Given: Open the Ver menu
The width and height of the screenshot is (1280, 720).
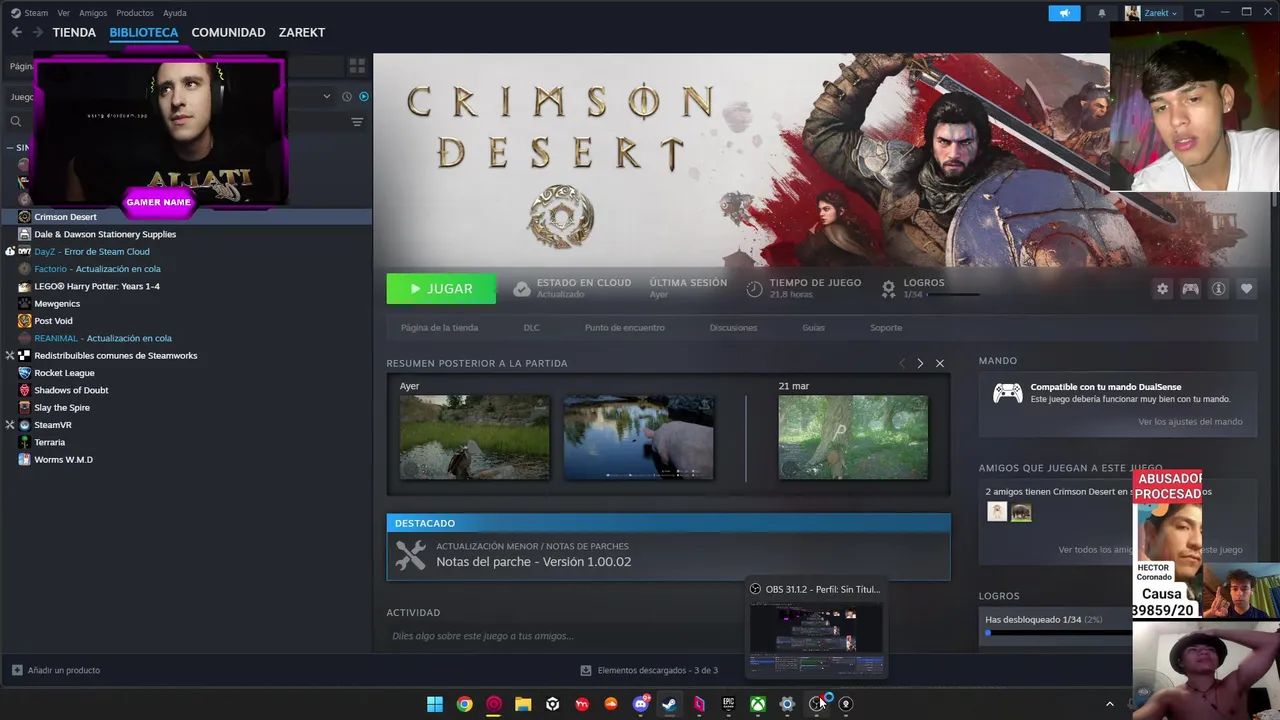Looking at the screenshot, I should pos(64,13).
